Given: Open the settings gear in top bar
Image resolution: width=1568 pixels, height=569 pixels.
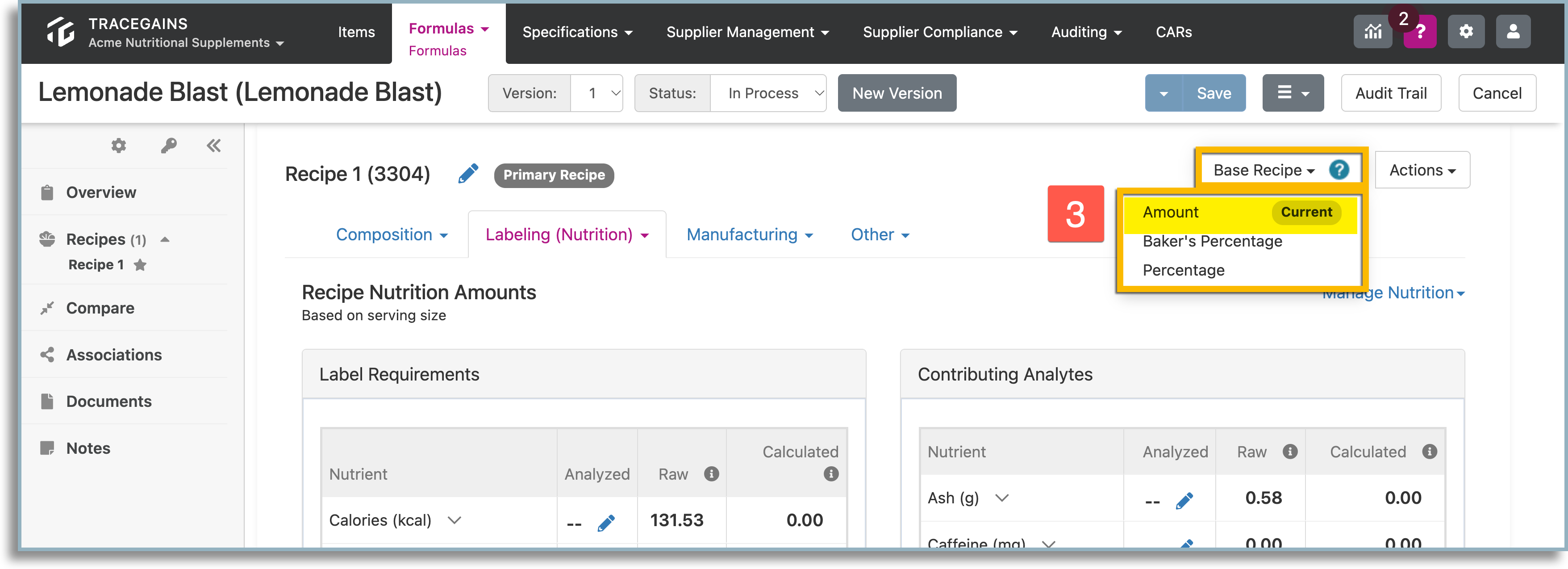Looking at the screenshot, I should pos(1466,32).
